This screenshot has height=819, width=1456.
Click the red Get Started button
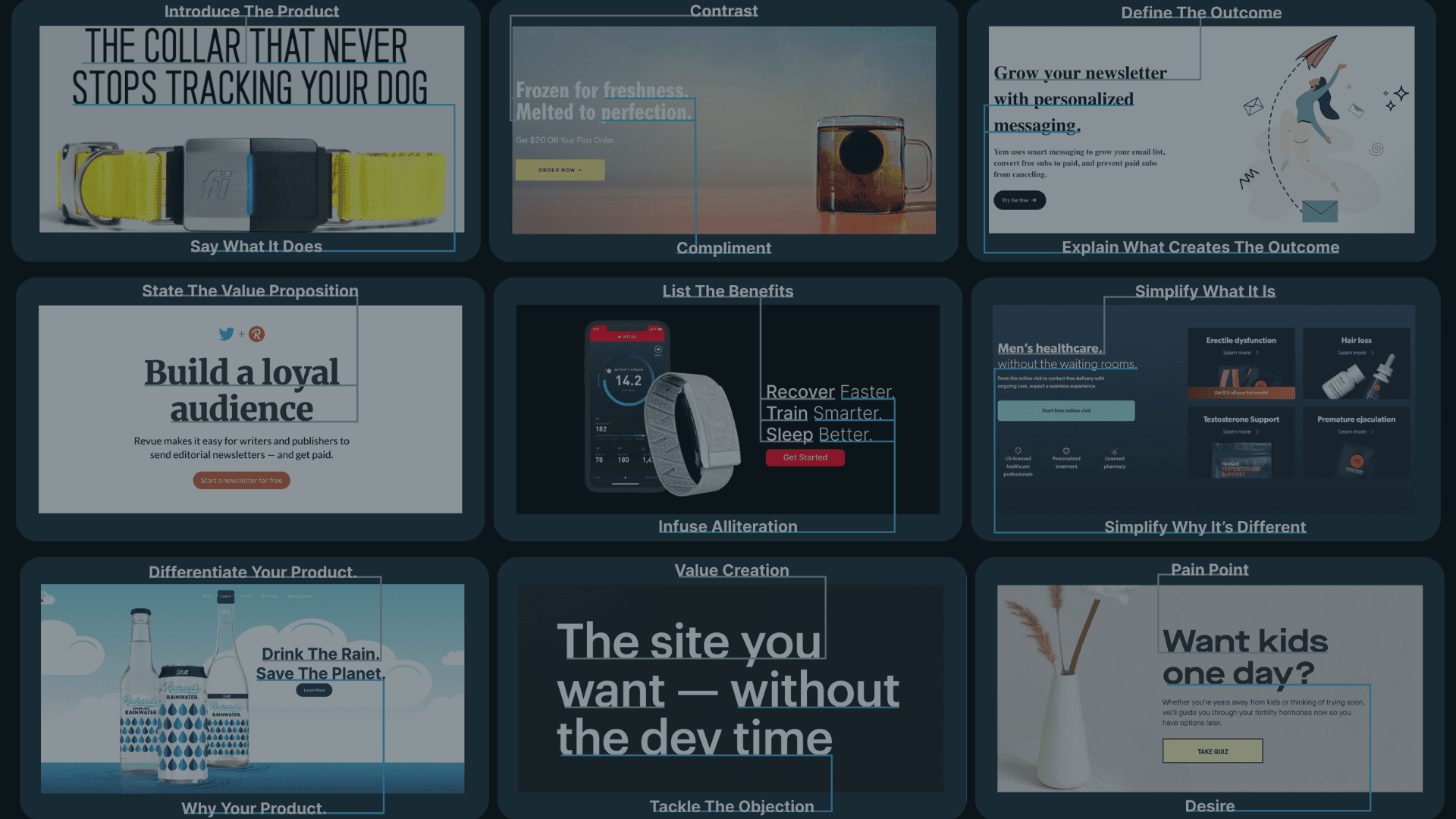805,457
